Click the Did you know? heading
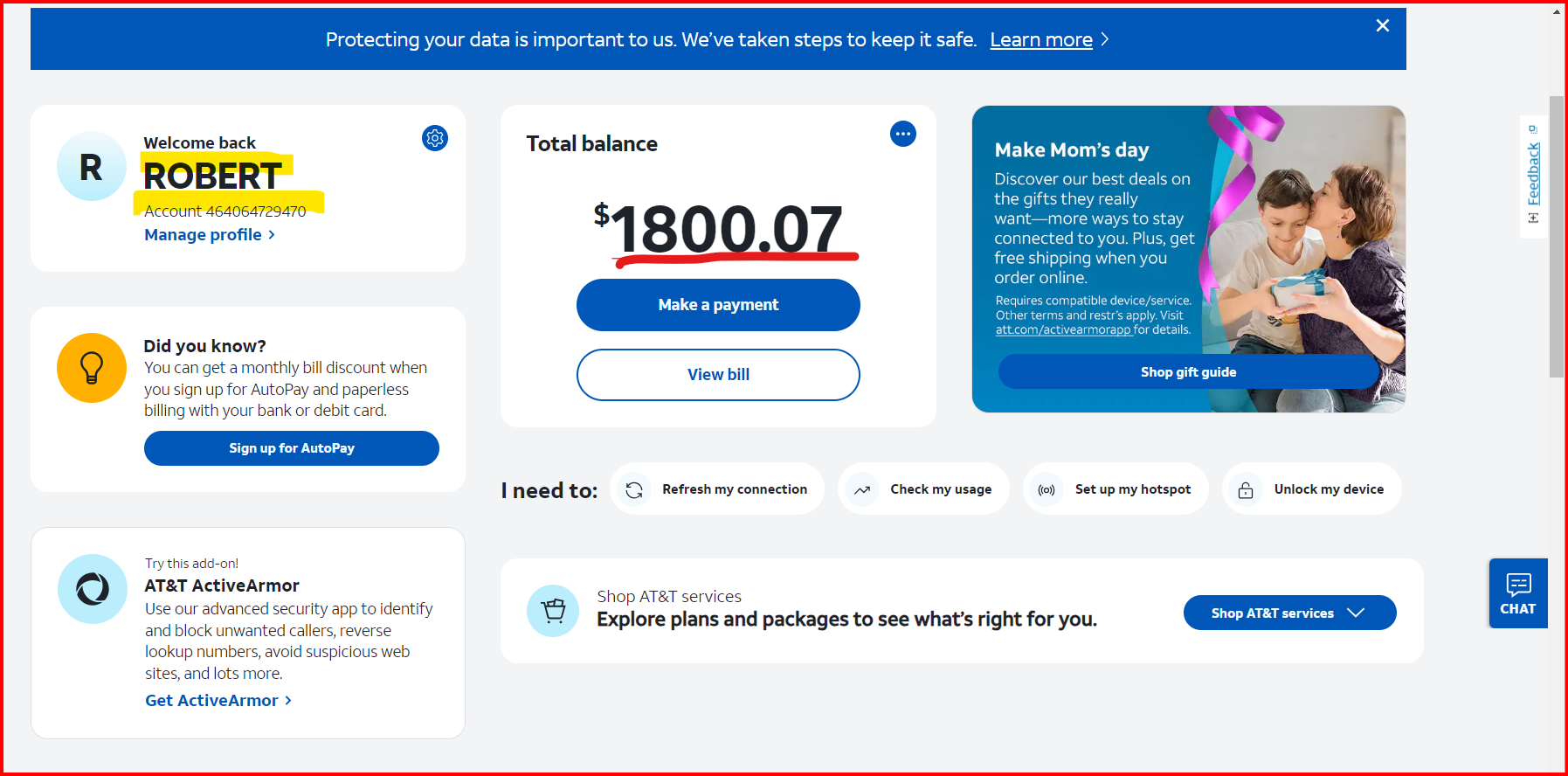1568x776 pixels. point(204,346)
